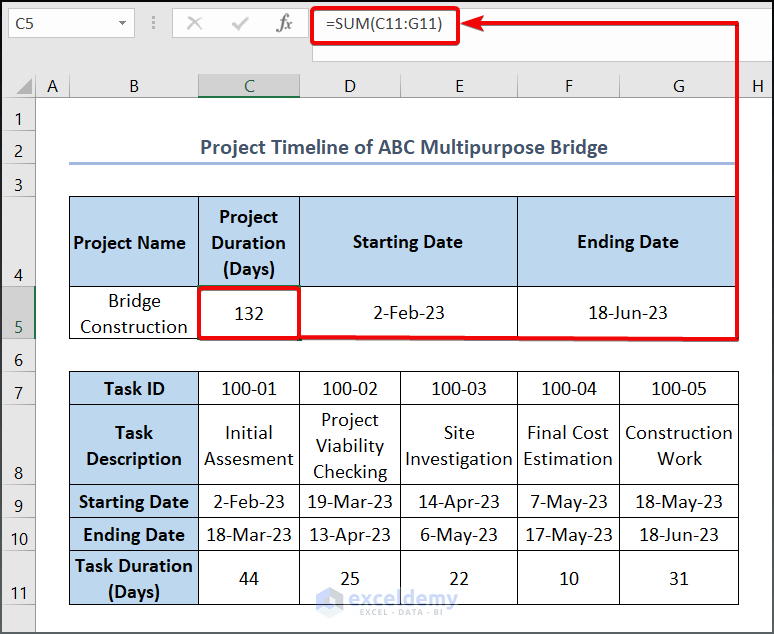
Task: Click the 'Project Duration (Days)' header cell
Action: point(249,242)
